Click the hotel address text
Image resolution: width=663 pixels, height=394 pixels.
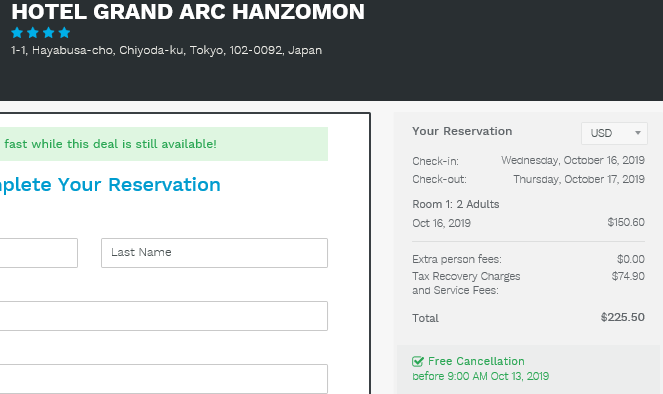click(167, 50)
